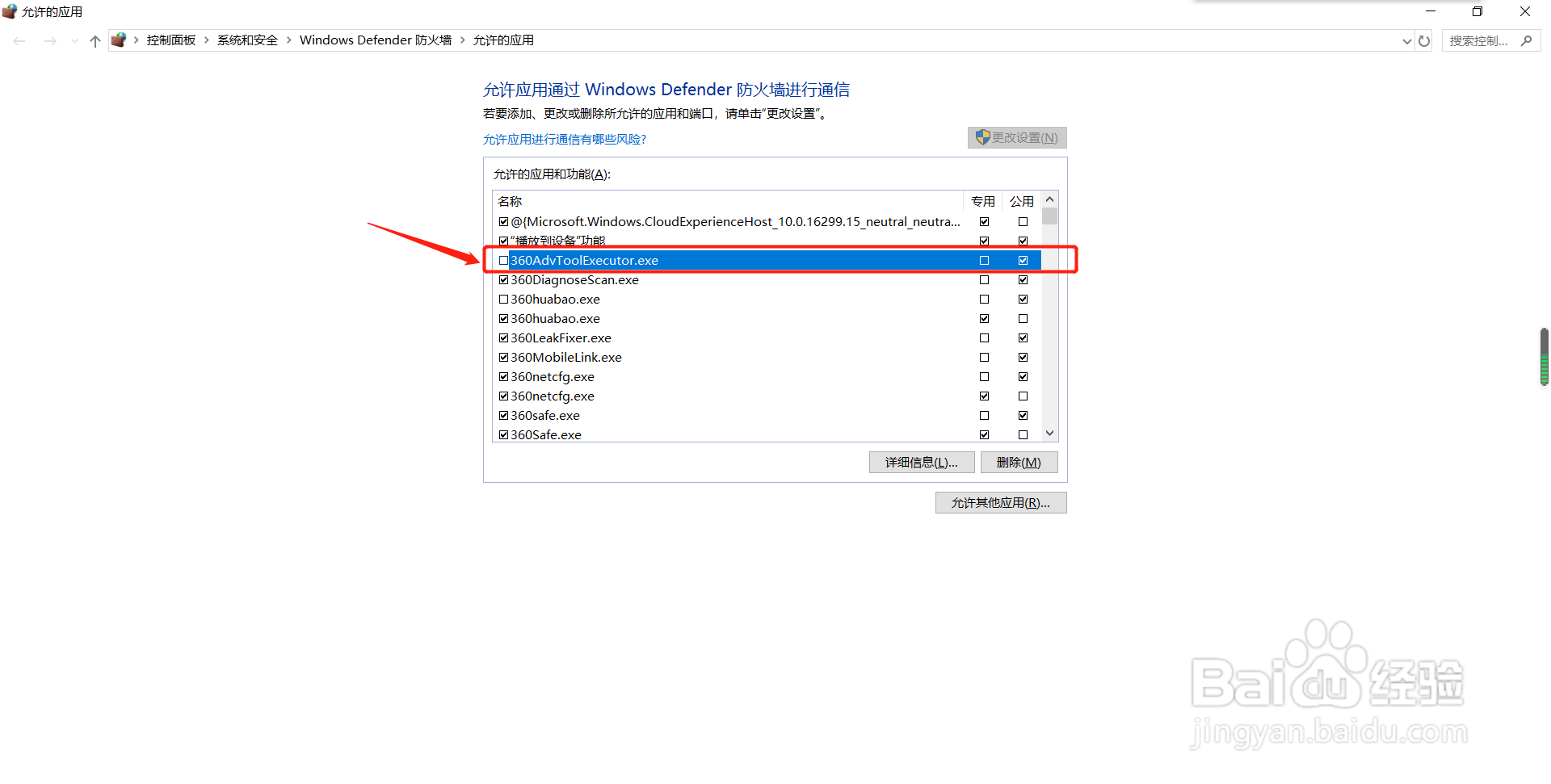Viewport: 1551px width, 784px height.
Task: Uncheck 360safe.exe name checkbox
Action: 504,416
